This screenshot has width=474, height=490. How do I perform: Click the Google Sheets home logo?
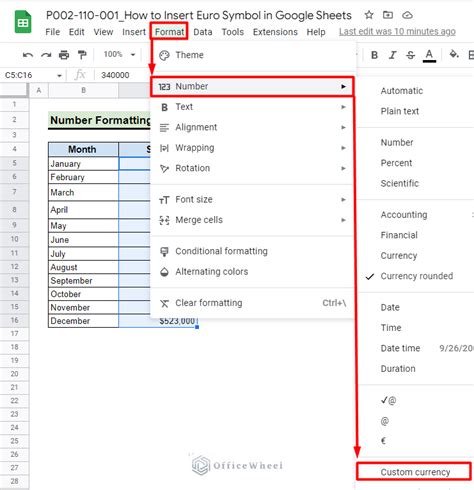pyautogui.click(x=23, y=22)
